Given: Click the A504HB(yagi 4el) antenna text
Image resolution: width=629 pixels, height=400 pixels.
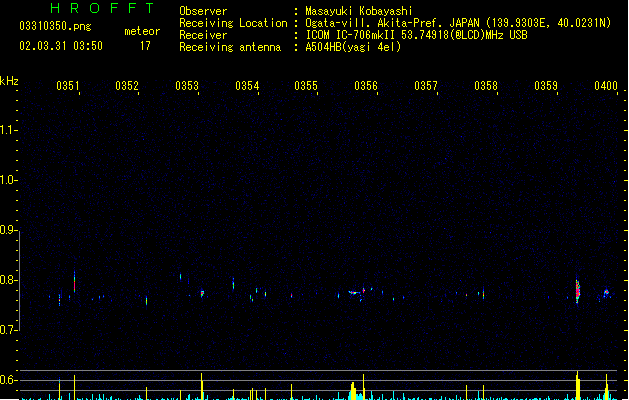Looking at the screenshot, I should click(353, 47).
